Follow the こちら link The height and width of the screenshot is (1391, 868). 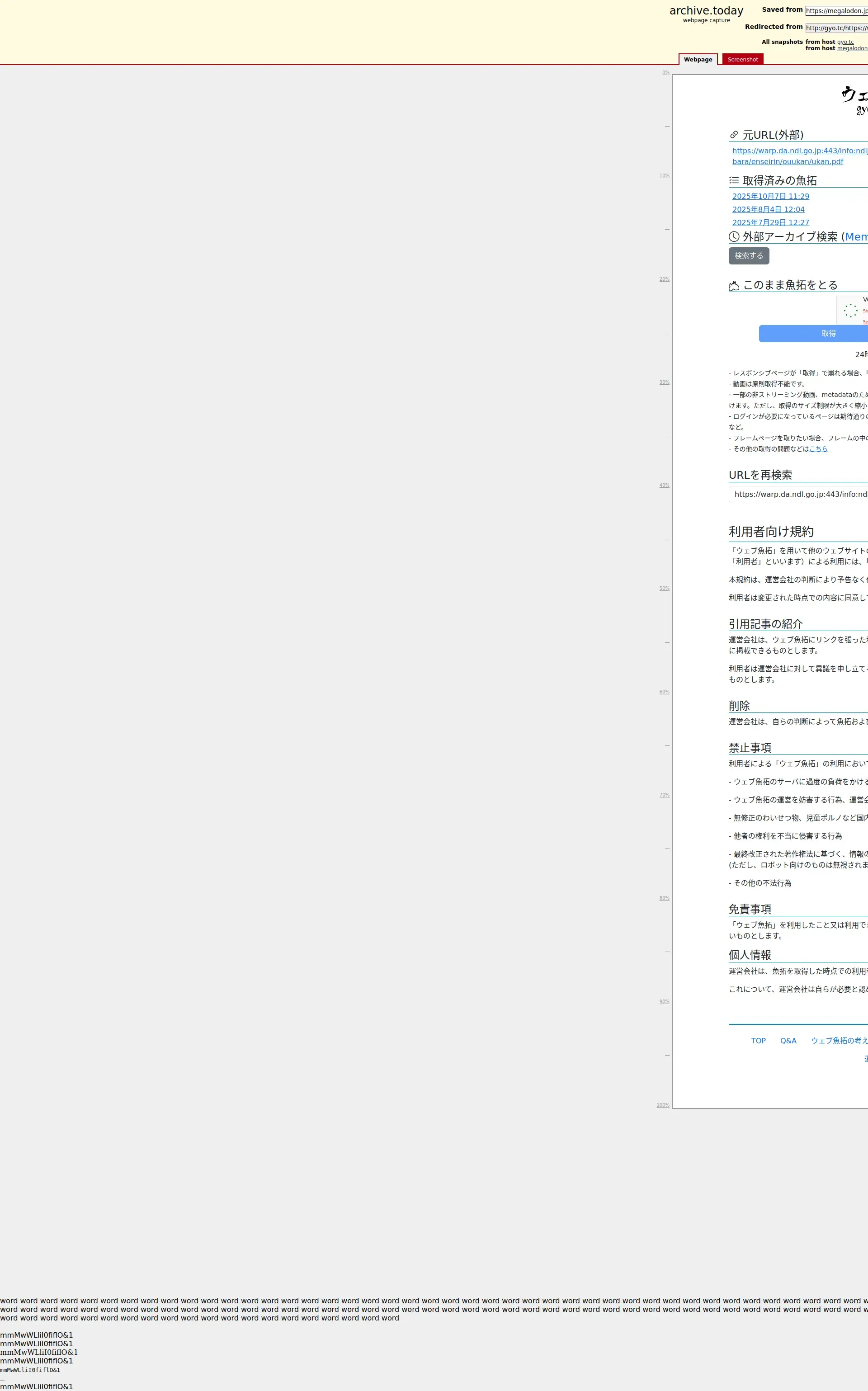point(818,449)
